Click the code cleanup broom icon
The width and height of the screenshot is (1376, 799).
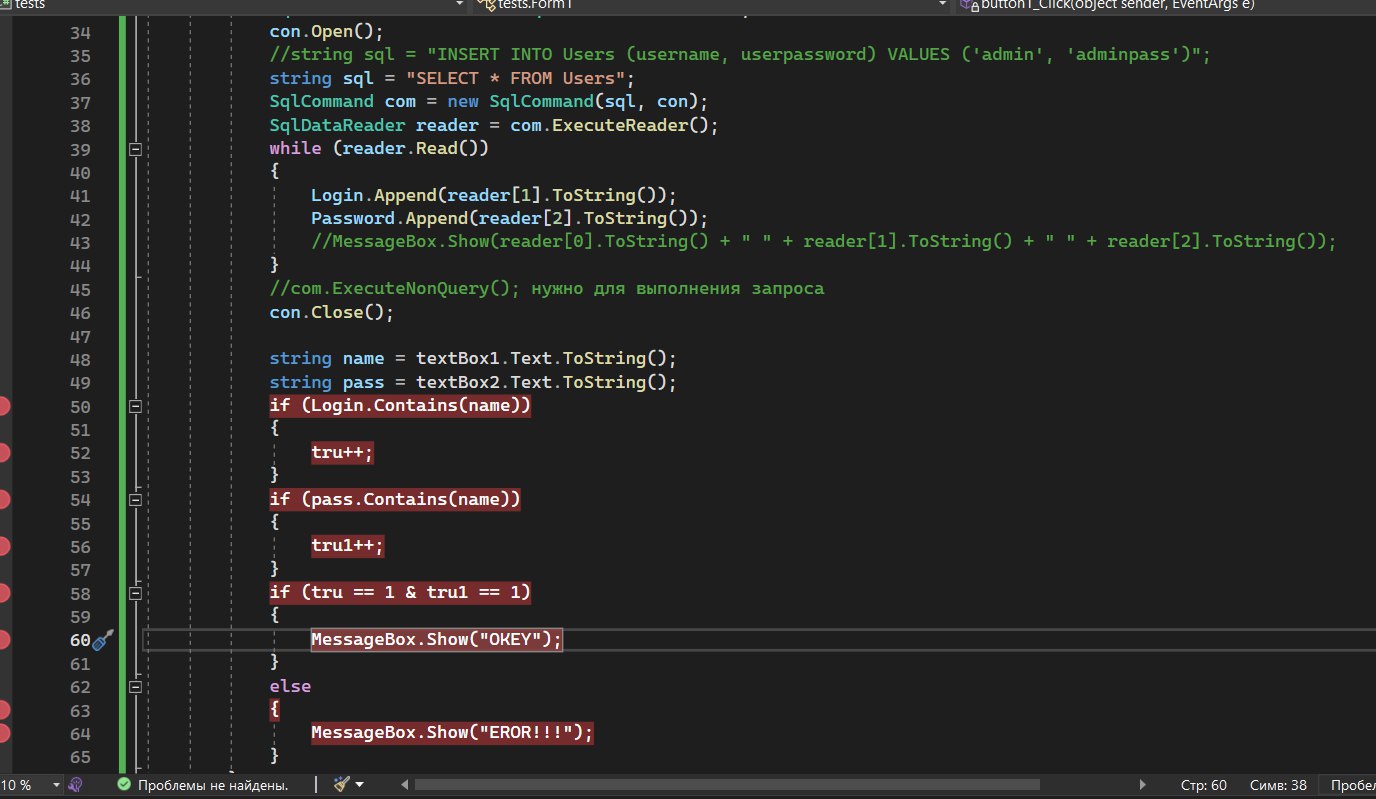[x=341, y=785]
